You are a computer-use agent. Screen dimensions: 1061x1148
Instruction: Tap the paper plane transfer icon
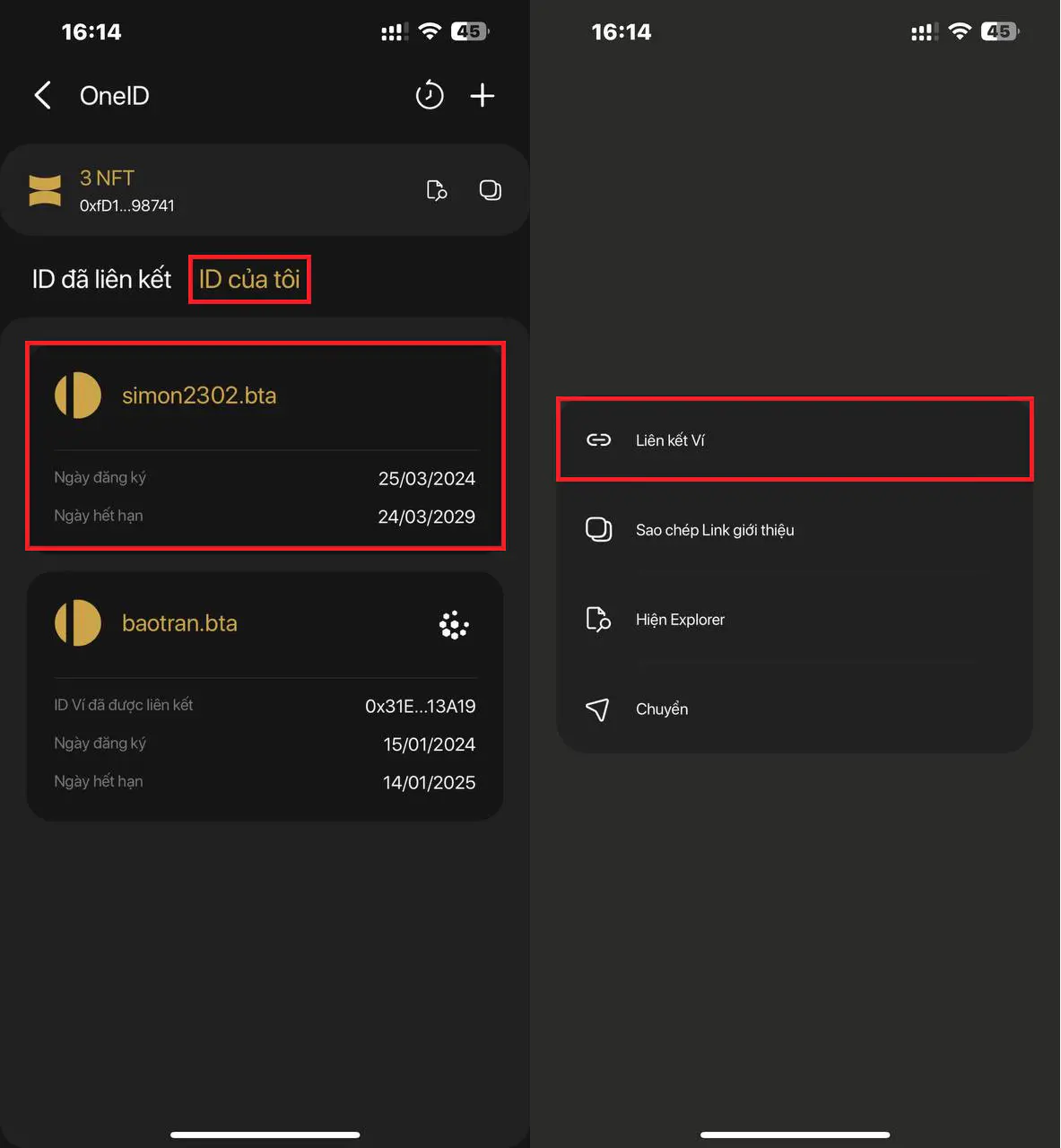tap(597, 709)
